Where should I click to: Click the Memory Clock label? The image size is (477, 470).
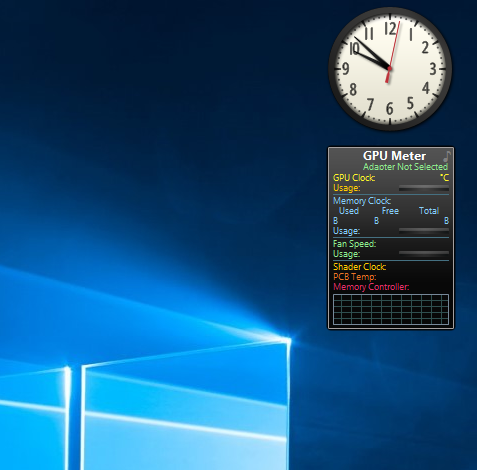pyautogui.click(x=362, y=201)
